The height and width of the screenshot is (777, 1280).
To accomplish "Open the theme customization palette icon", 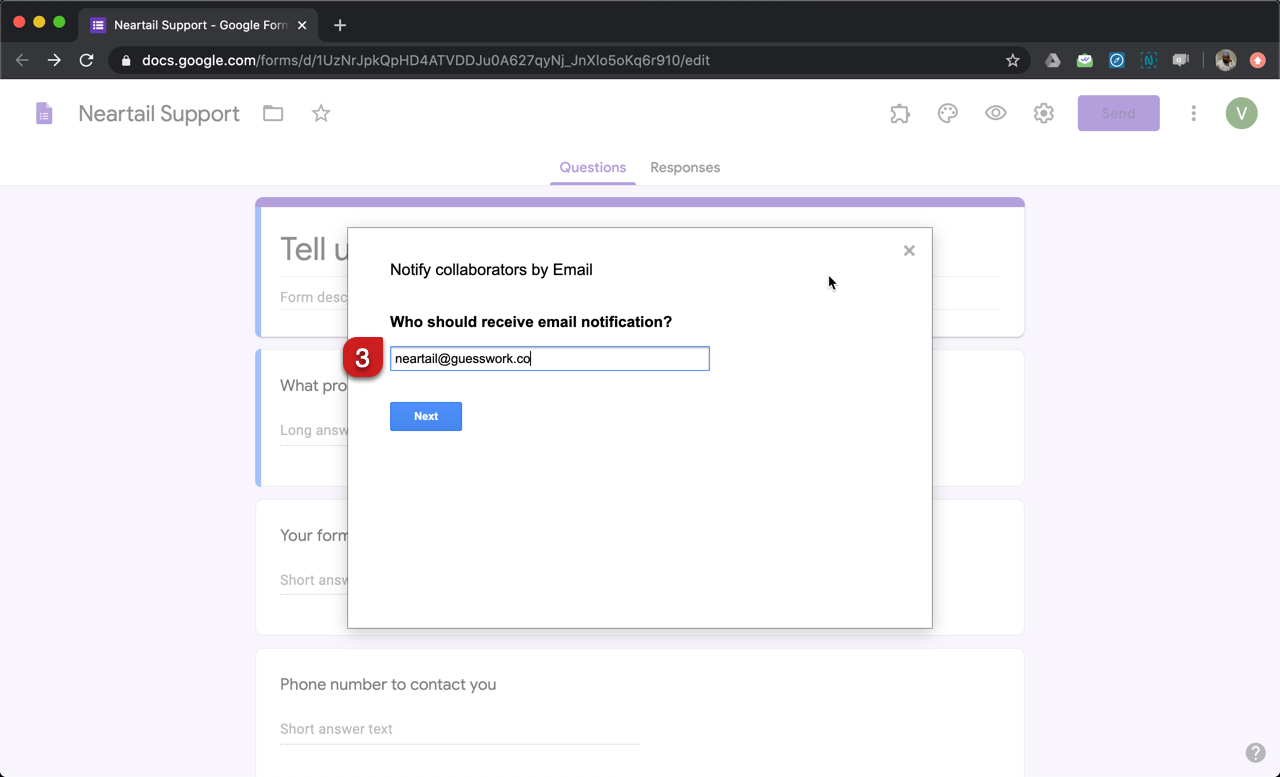I will point(948,114).
